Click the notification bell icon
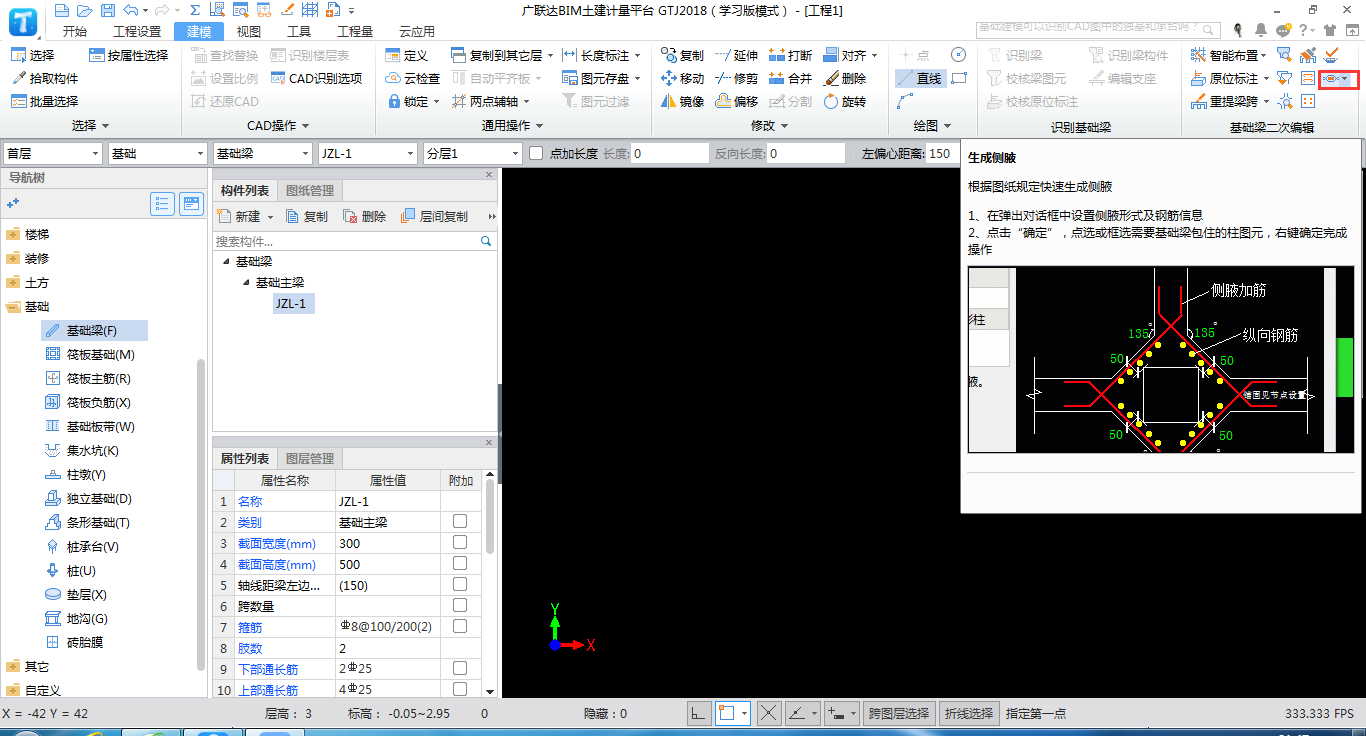This screenshot has width=1366, height=736. pos(1261,30)
